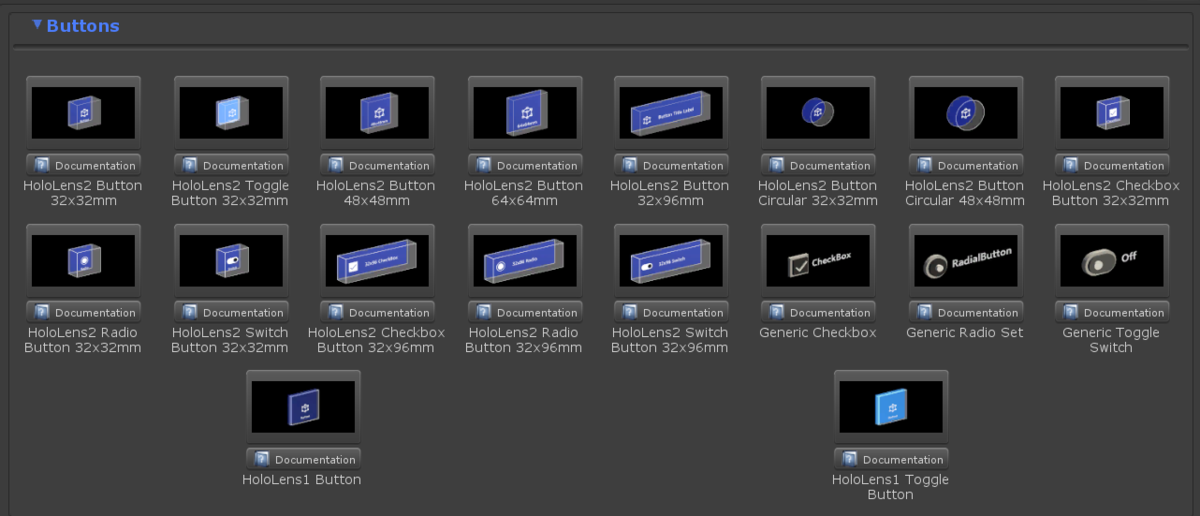
Task: Open Documentation for HoloLens2 Checkbox Button 32x96mm
Action: pos(378,312)
